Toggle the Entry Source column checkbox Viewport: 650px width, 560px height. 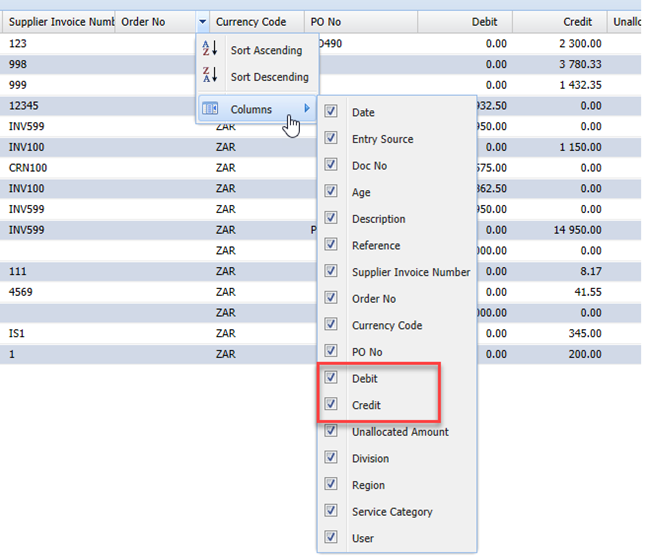[x=331, y=139]
